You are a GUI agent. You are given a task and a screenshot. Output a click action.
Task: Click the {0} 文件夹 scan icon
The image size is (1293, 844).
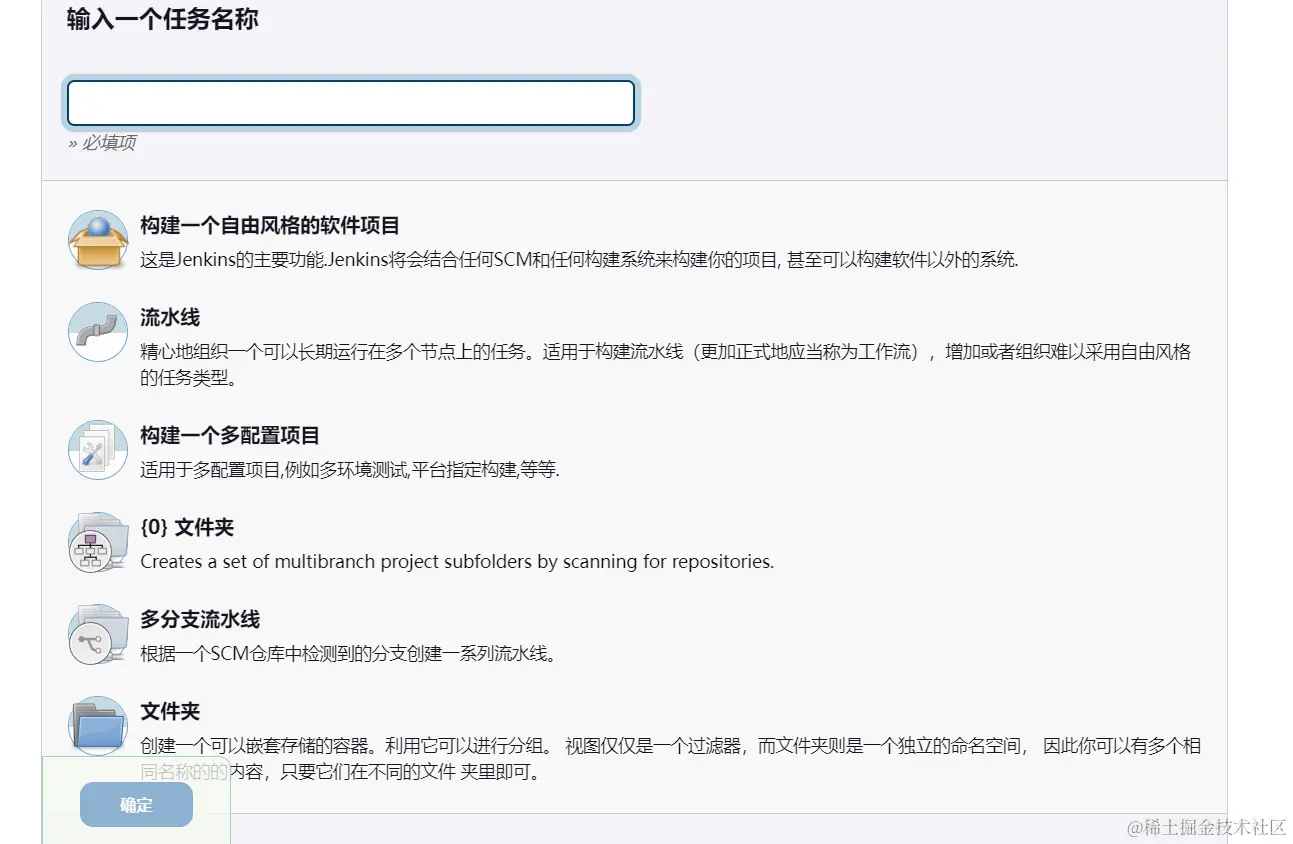96,543
